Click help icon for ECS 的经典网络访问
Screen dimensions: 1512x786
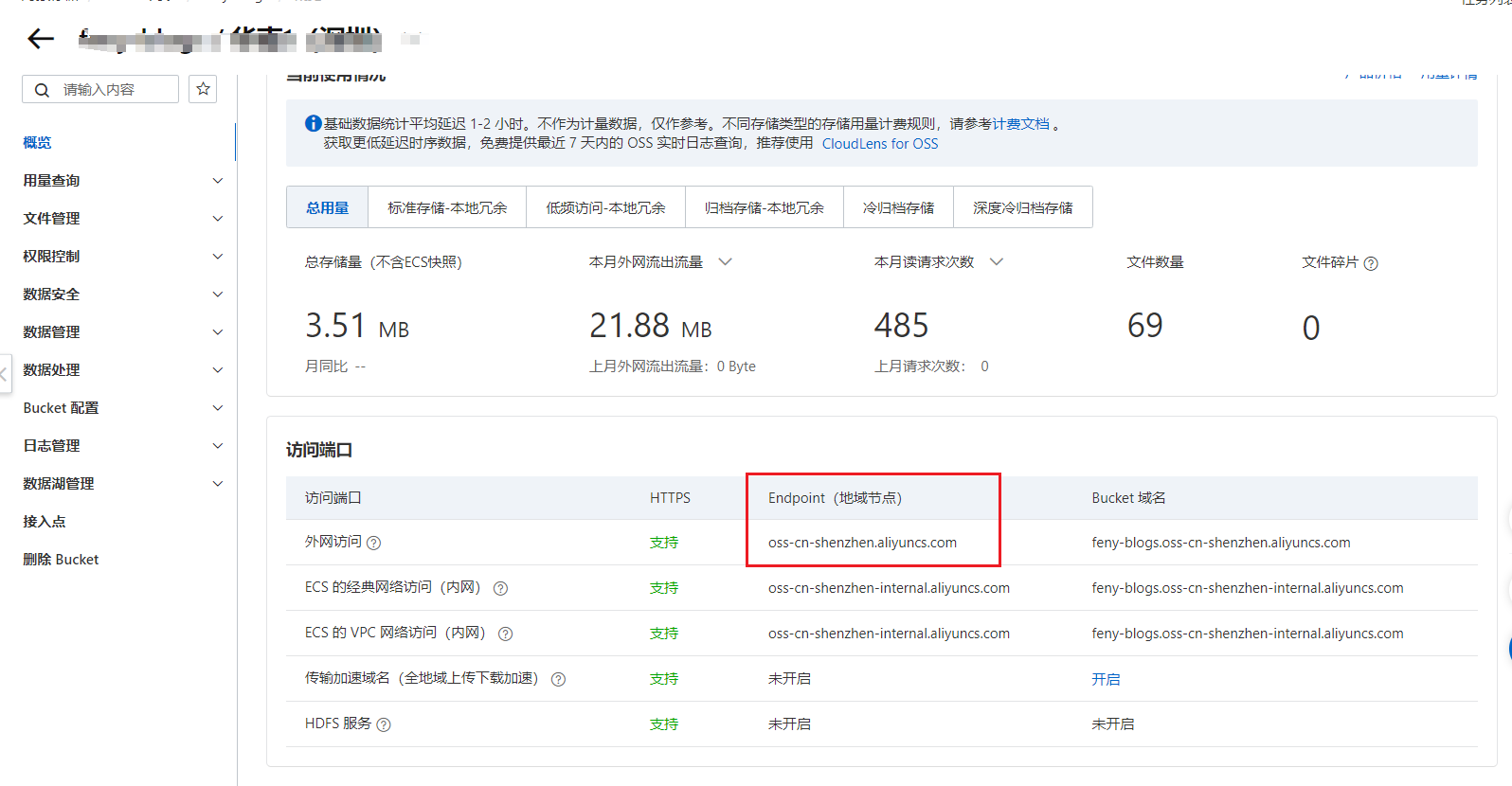coord(501,588)
